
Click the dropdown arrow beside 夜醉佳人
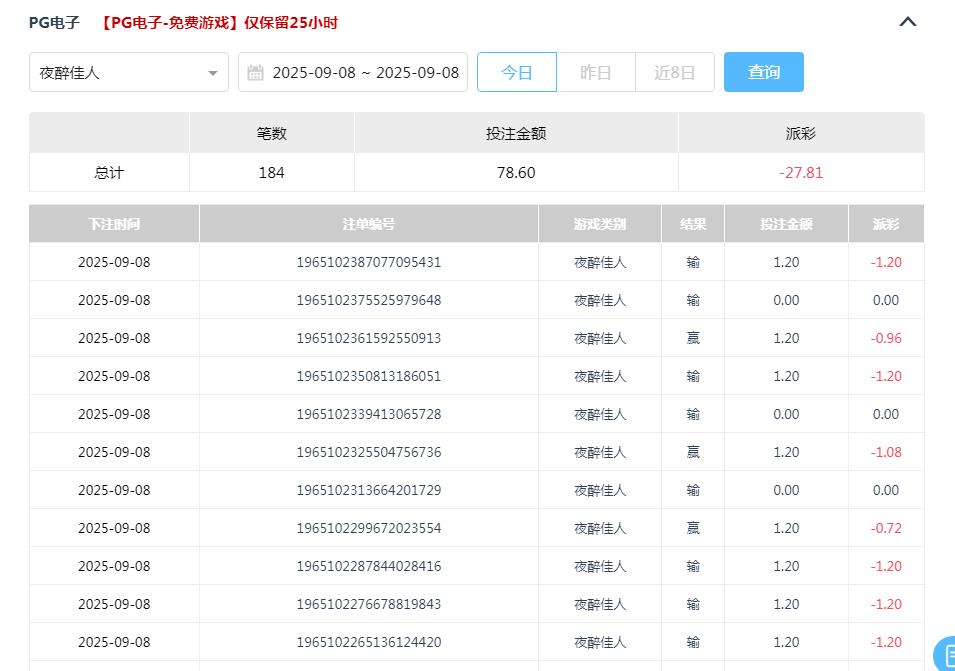pos(212,72)
